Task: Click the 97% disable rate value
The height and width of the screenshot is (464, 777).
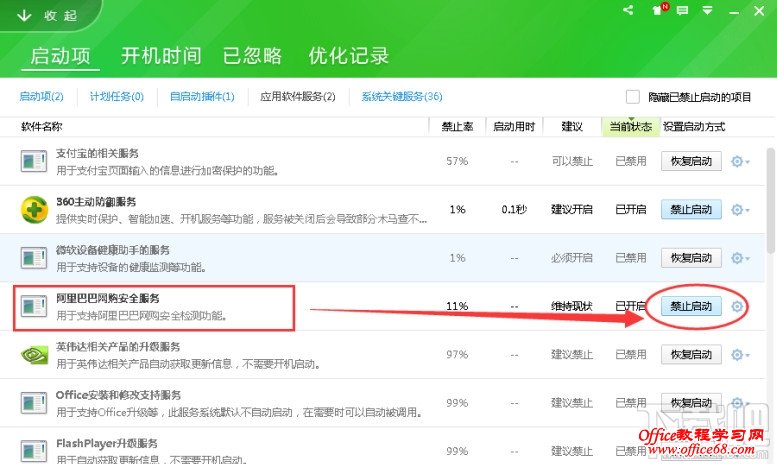Action: pyautogui.click(x=457, y=354)
